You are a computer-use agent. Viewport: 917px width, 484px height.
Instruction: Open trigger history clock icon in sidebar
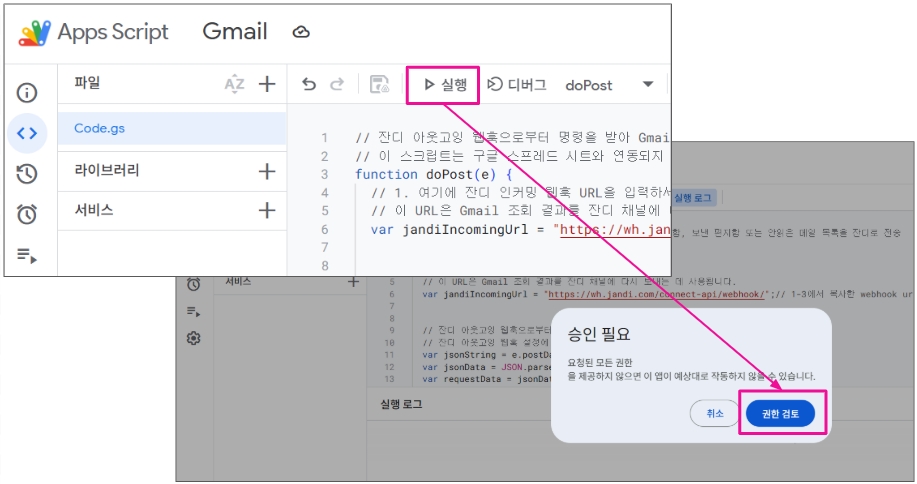(x=27, y=174)
